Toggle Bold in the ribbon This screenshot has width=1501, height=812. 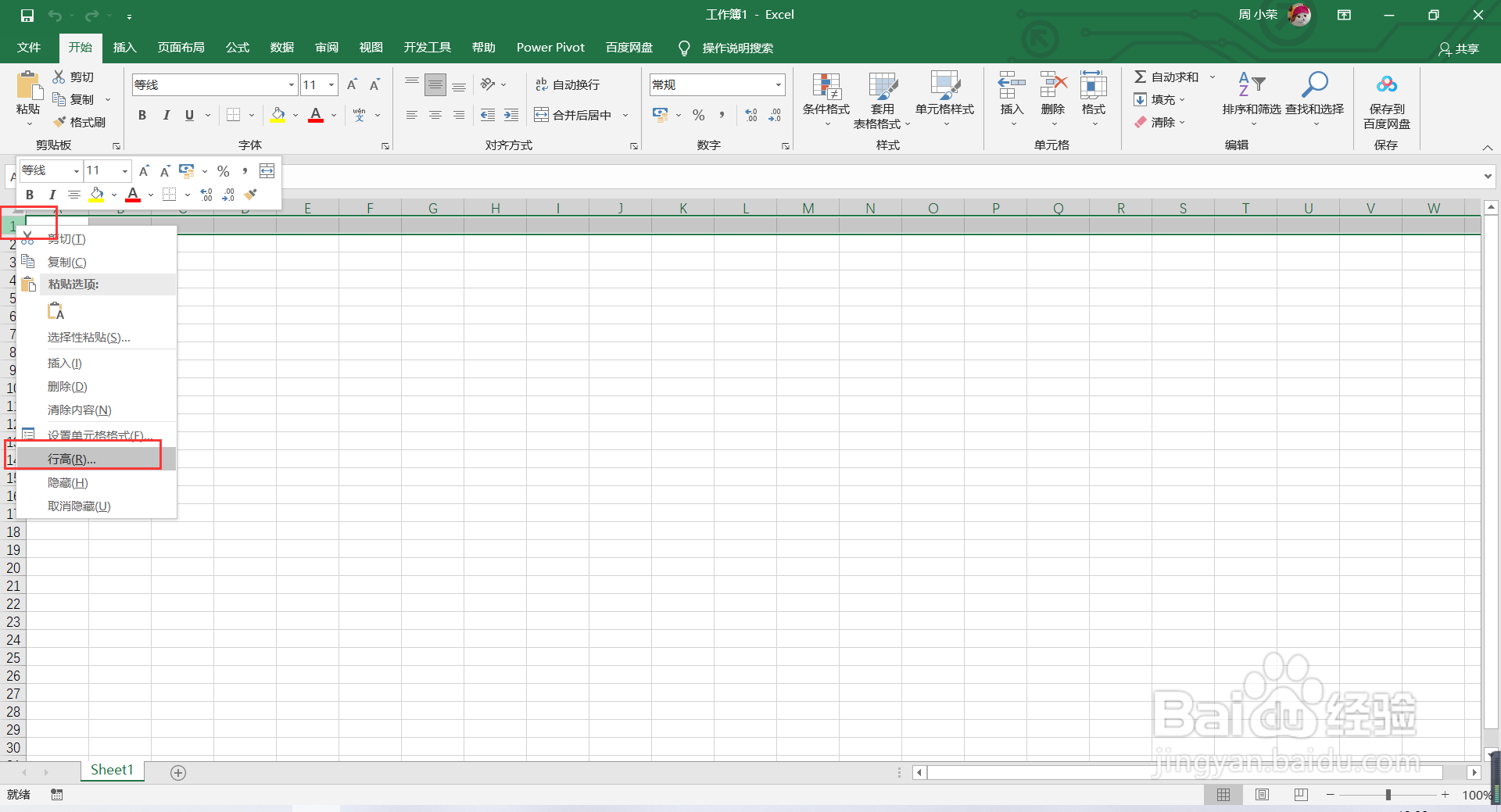(x=142, y=115)
